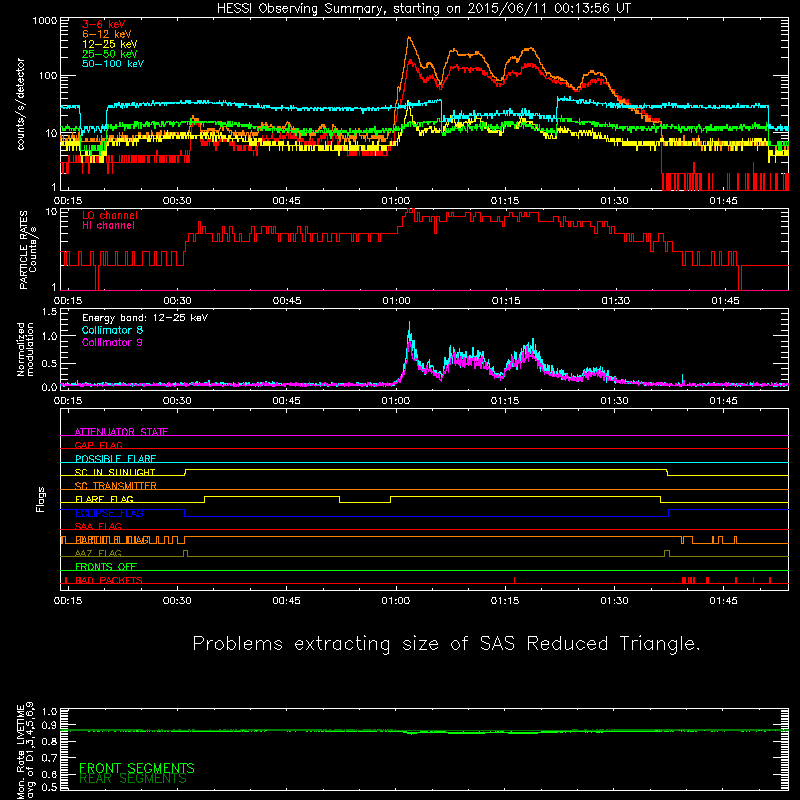Click the "GAP FLAG" flag label
The height and width of the screenshot is (800, 800).
[98, 445]
